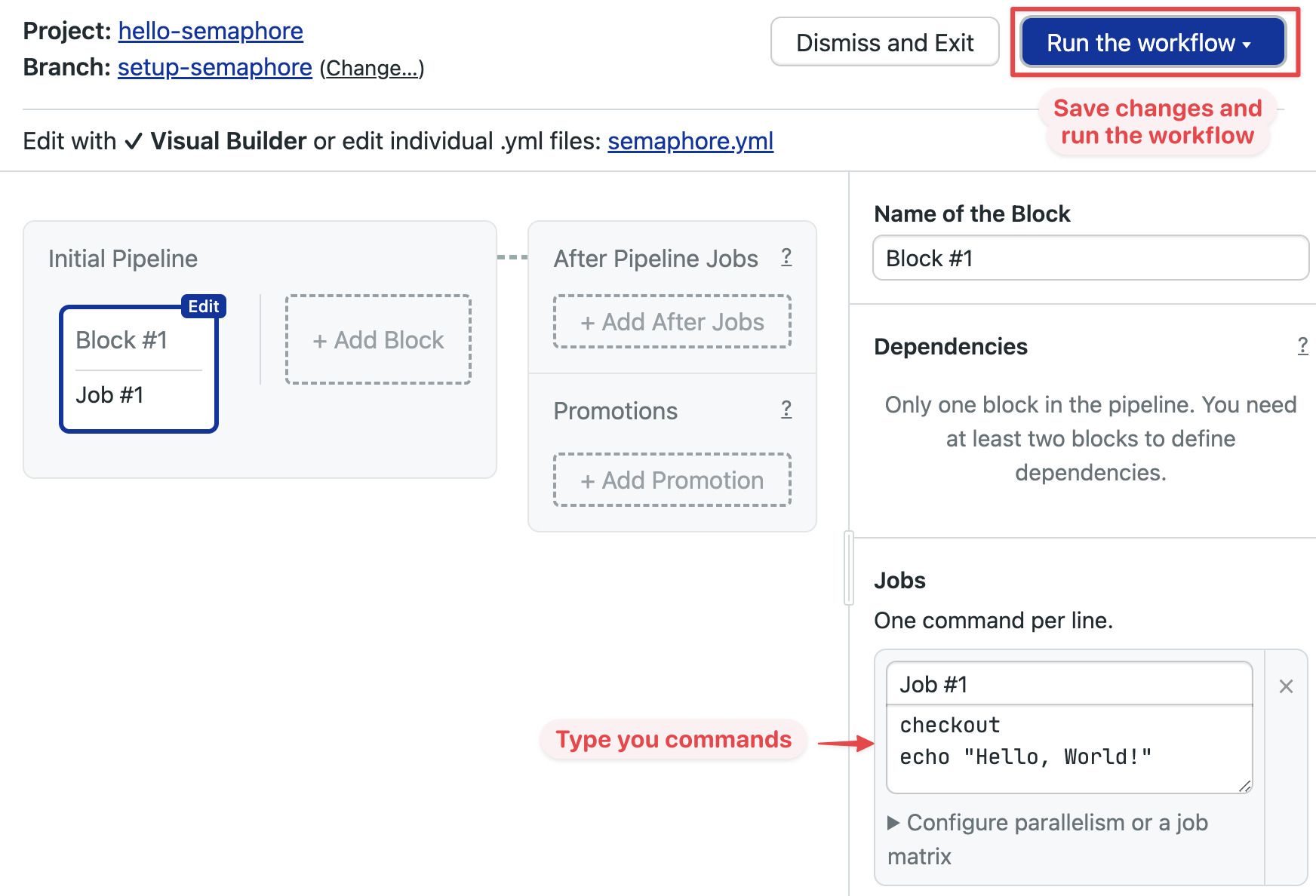1316x896 pixels.
Task: Click the + Add Block placeholder
Action: (x=378, y=339)
